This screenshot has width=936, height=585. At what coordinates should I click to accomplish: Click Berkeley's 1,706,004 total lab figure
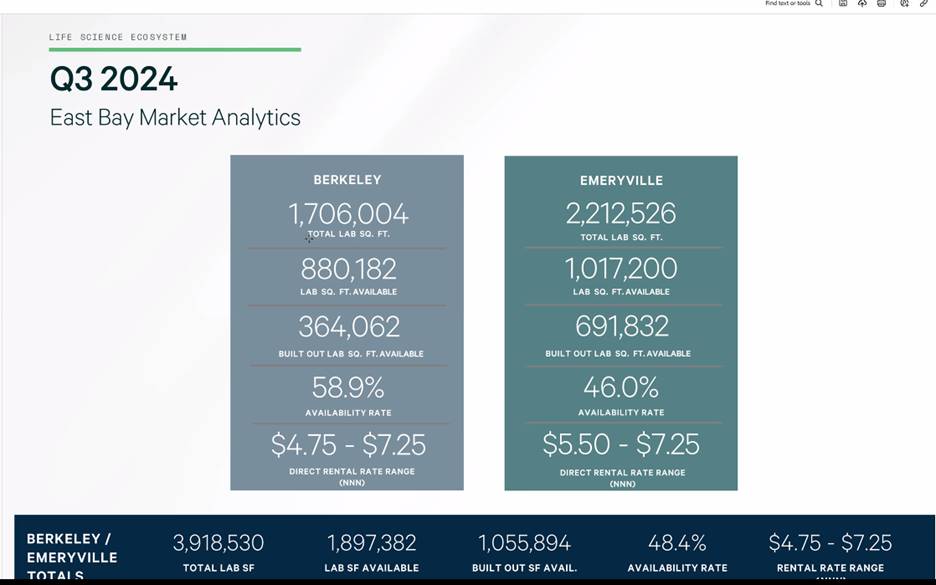point(348,213)
